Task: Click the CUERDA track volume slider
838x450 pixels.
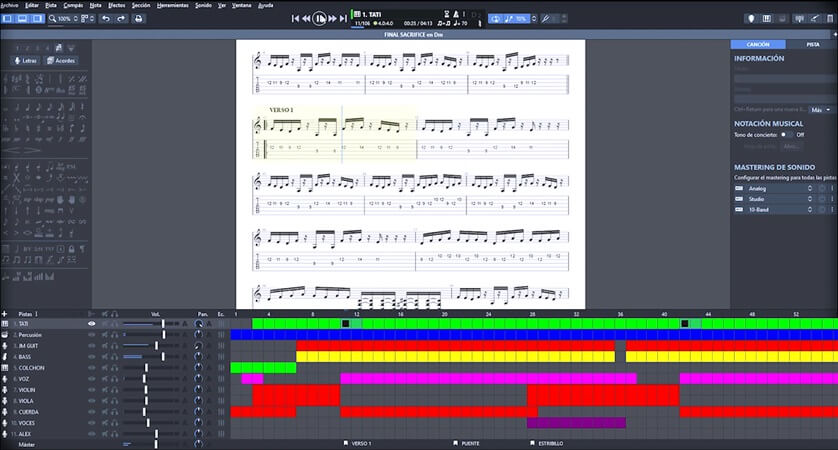Action: 151,412
